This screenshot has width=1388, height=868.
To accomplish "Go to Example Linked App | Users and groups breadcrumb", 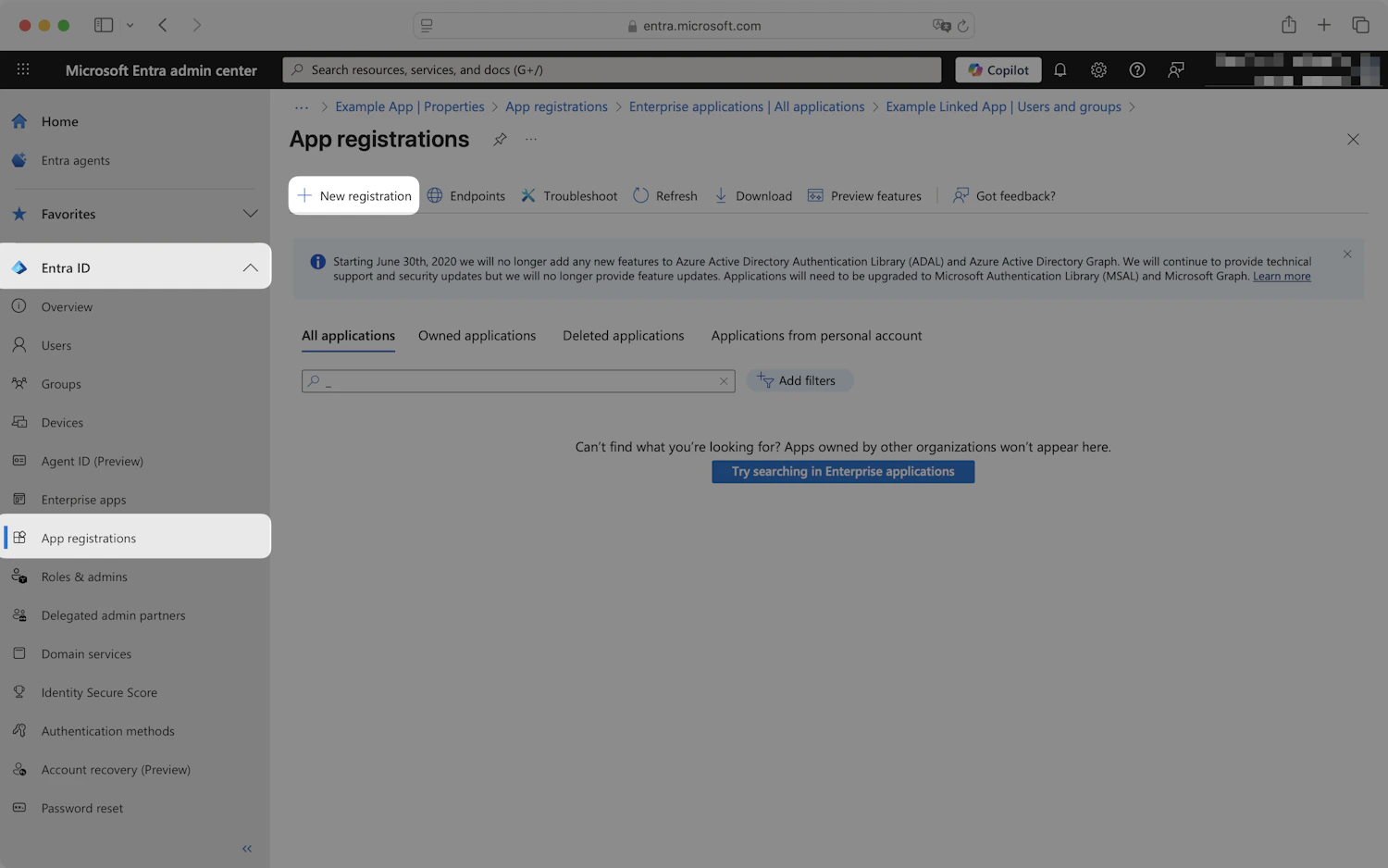I will (1003, 107).
